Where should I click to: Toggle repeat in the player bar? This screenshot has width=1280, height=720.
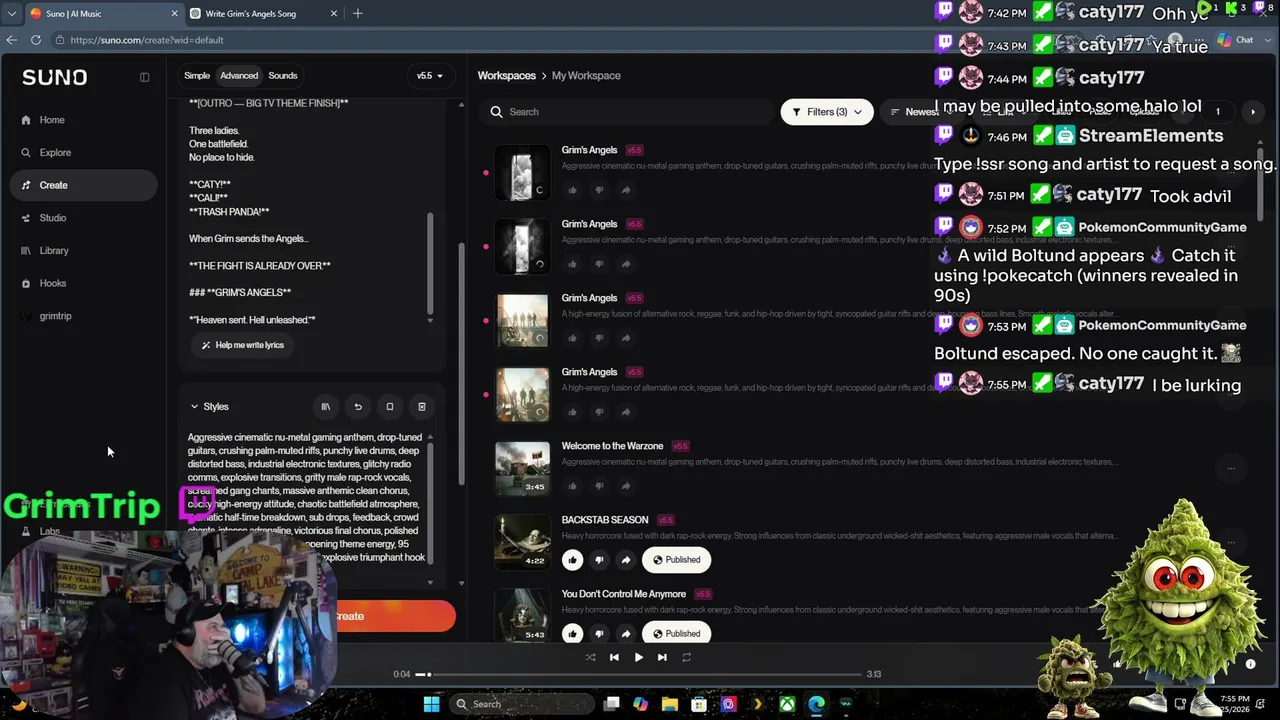pos(686,657)
